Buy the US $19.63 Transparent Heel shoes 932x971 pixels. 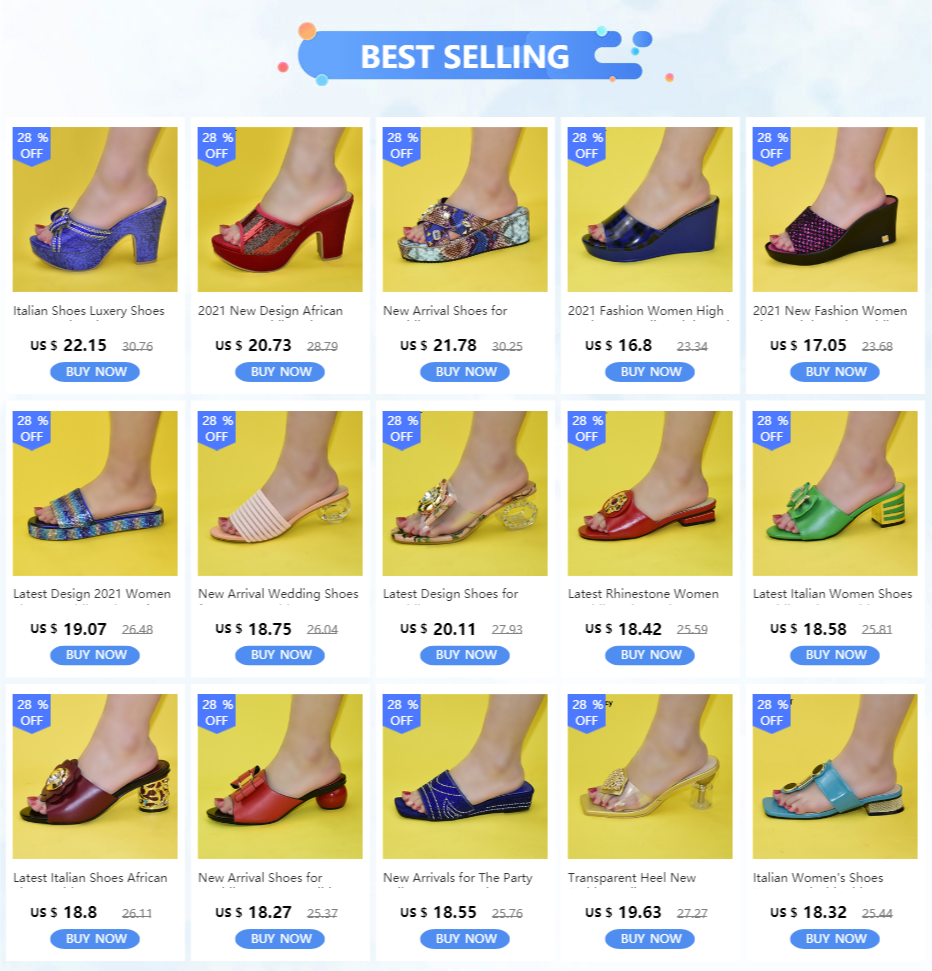pos(650,938)
